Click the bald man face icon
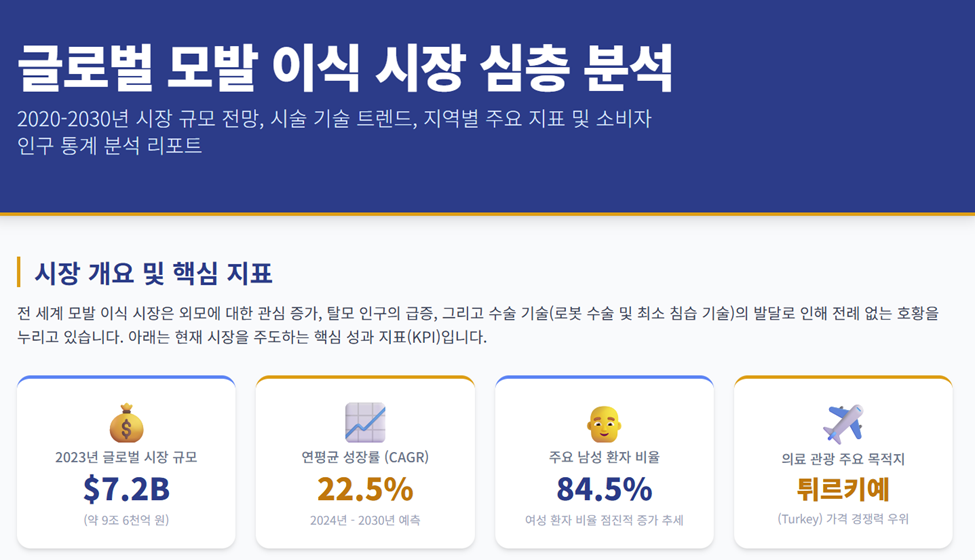 (x=604, y=424)
